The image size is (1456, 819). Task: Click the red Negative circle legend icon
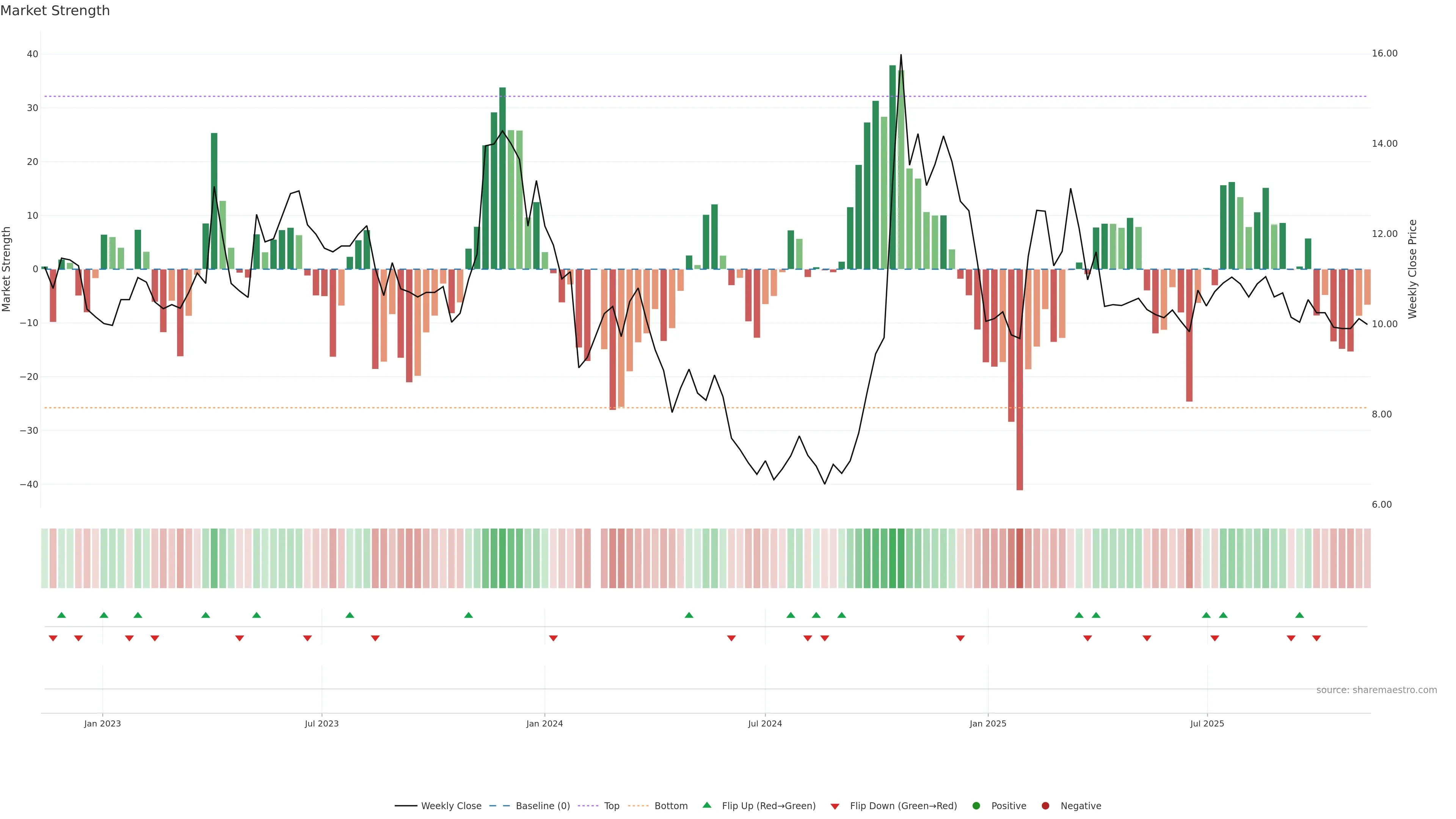(1045, 805)
